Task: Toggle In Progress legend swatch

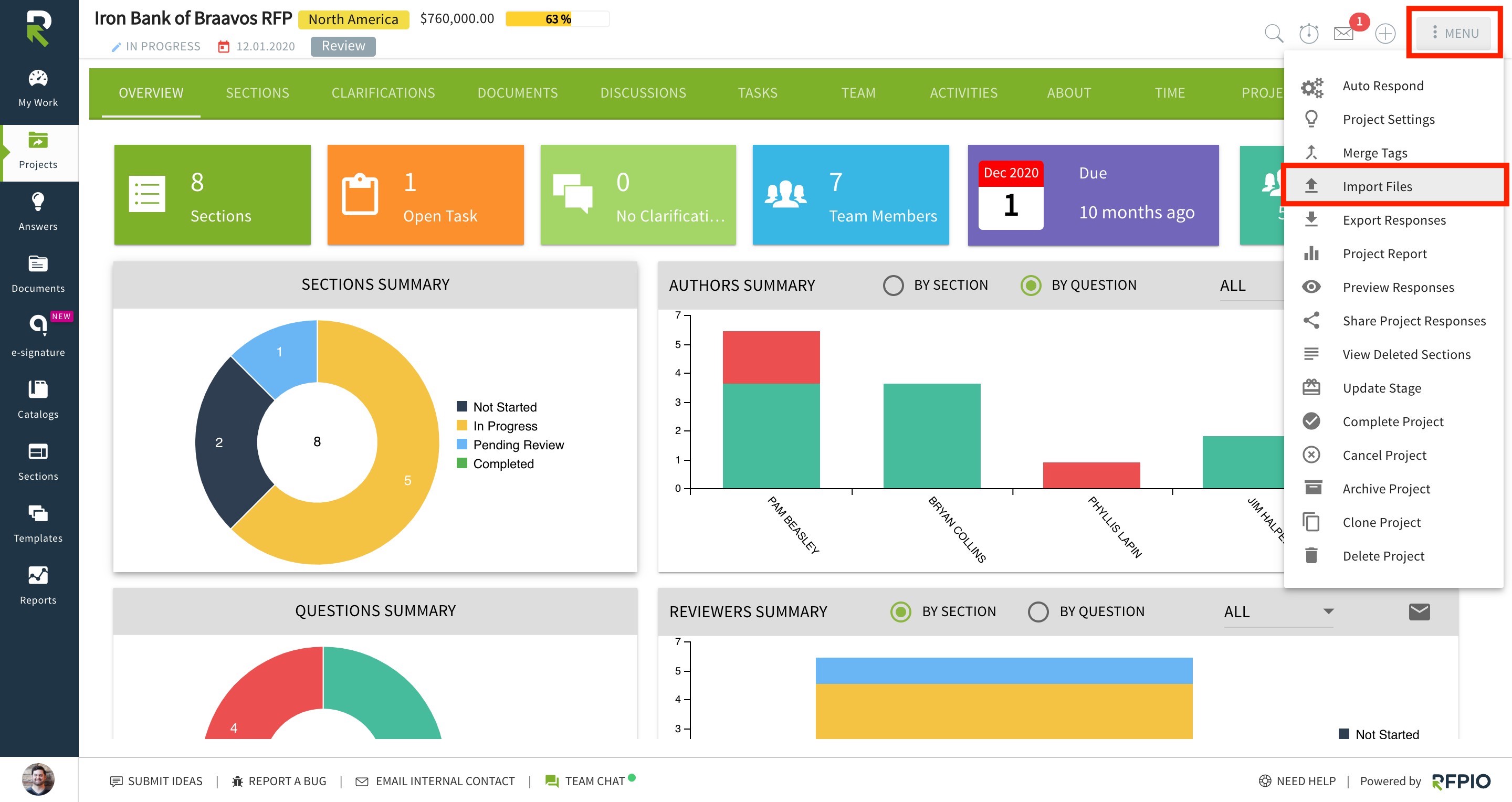Action: click(462, 425)
